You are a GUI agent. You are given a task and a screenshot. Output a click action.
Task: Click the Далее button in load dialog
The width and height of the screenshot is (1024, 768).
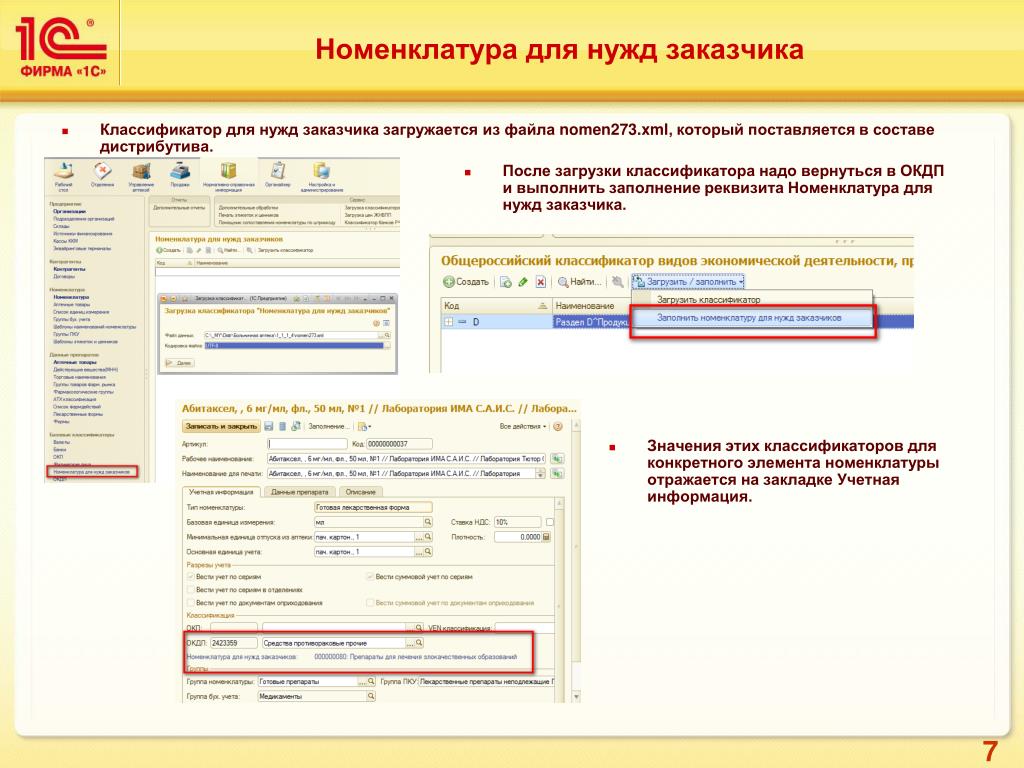point(180,362)
